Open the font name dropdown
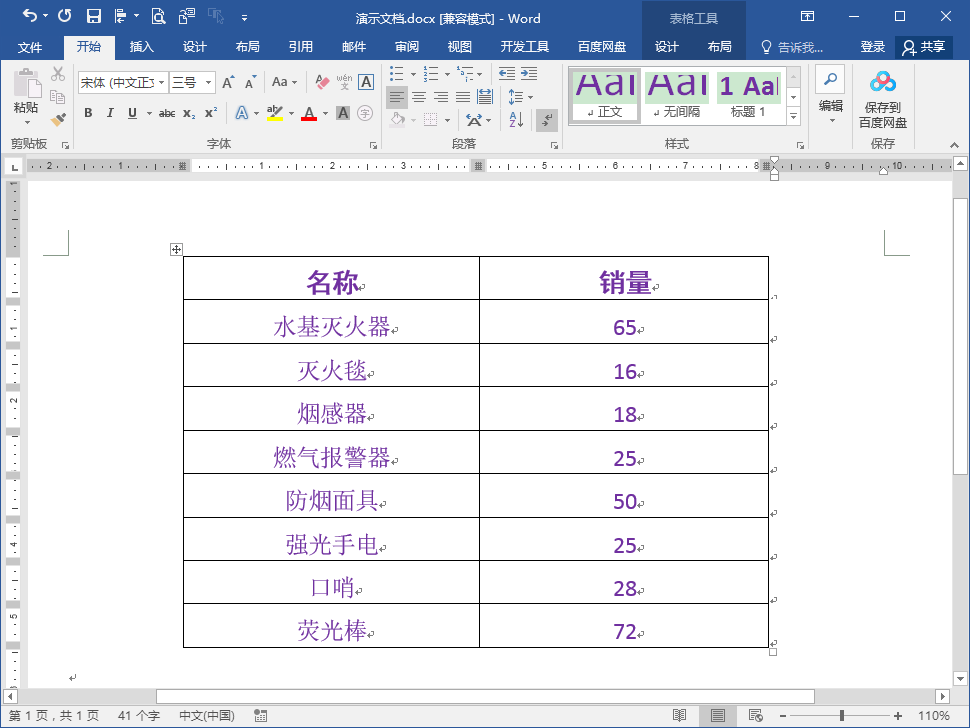 point(161,82)
